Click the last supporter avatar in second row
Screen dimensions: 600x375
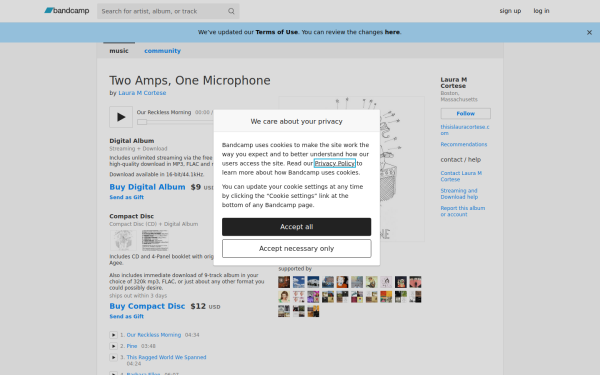[x=415, y=297]
